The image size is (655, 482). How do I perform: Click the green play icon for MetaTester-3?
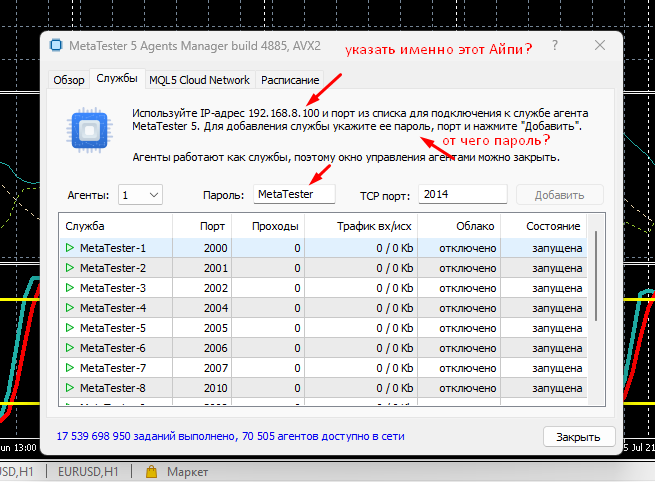pyautogui.click(x=70, y=288)
